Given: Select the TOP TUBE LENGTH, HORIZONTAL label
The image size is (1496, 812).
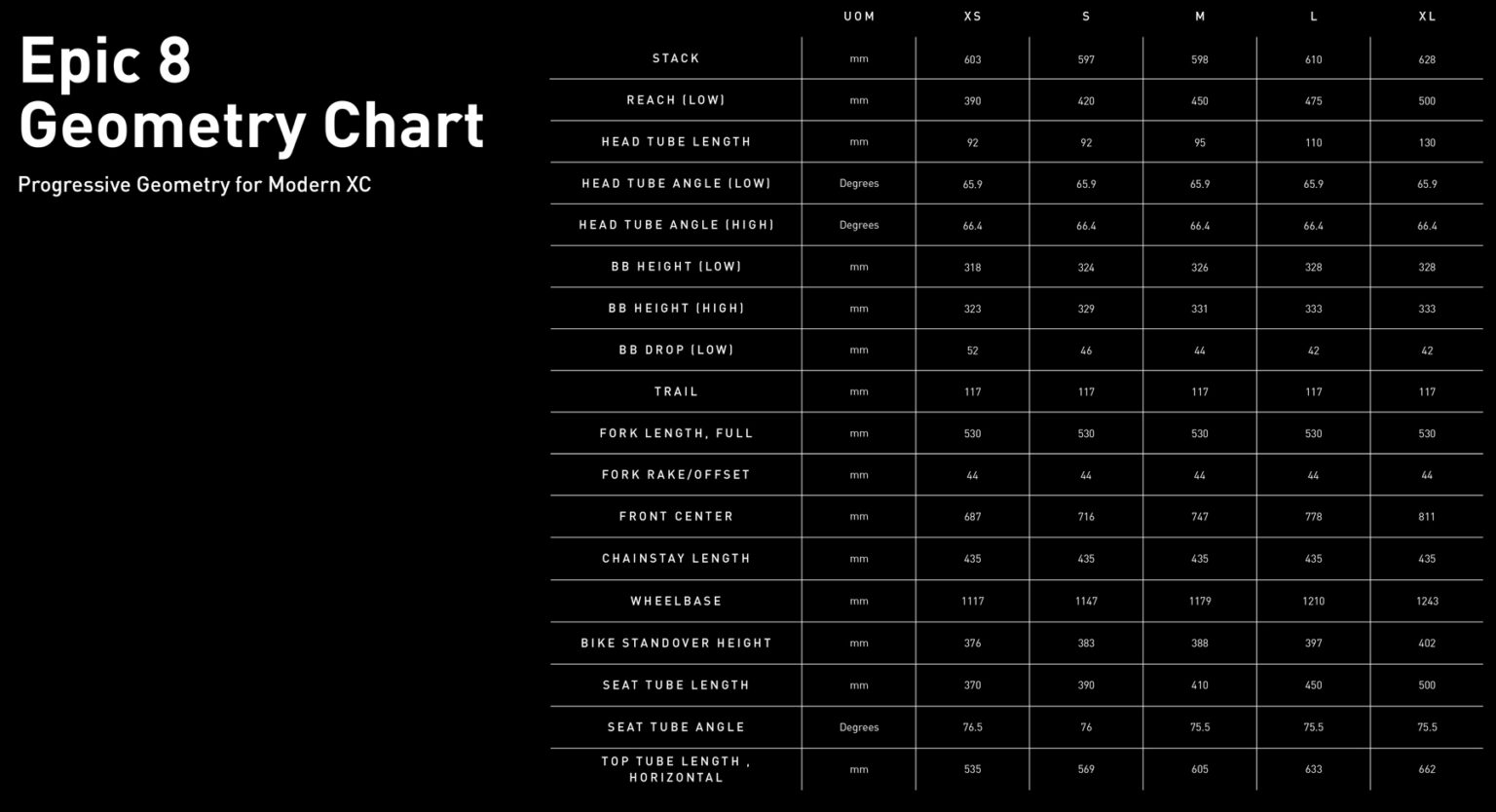Looking at the screenshot, I should tap(676, 769).
